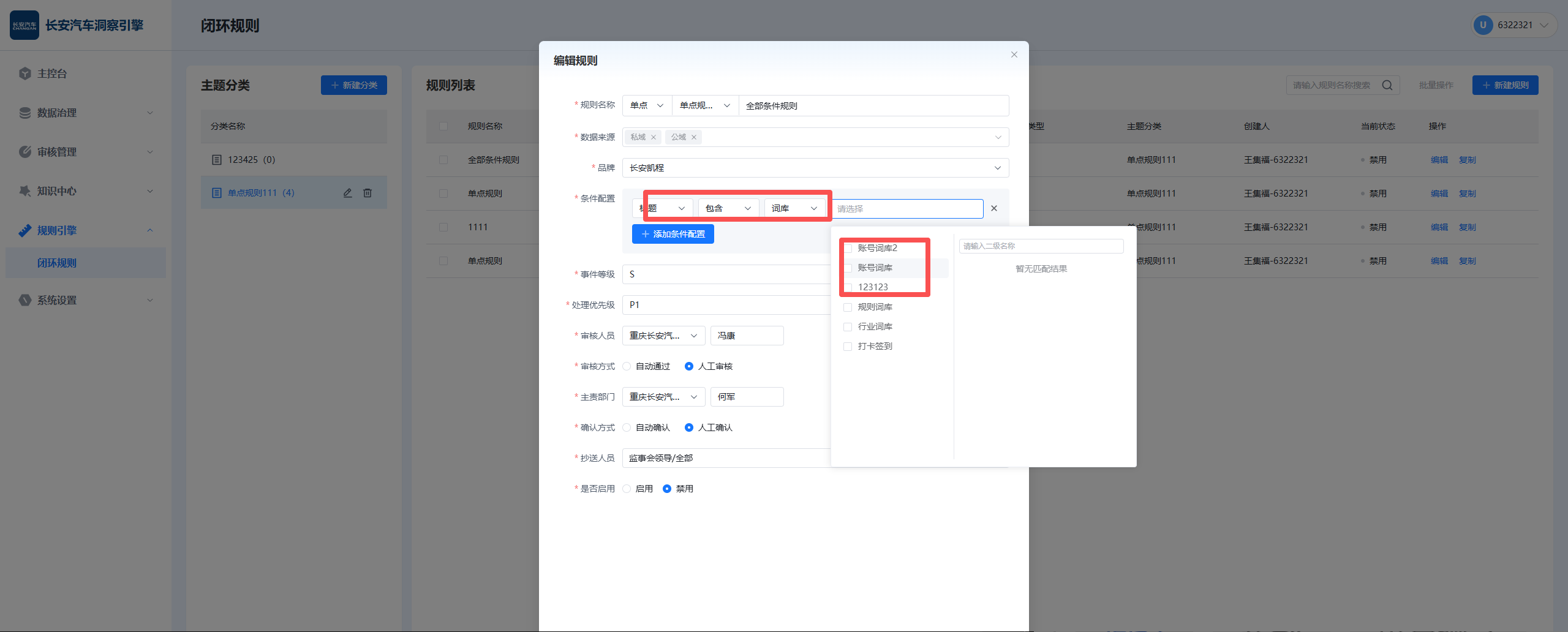Click the user avatar icon in header

click(1483, 25)
